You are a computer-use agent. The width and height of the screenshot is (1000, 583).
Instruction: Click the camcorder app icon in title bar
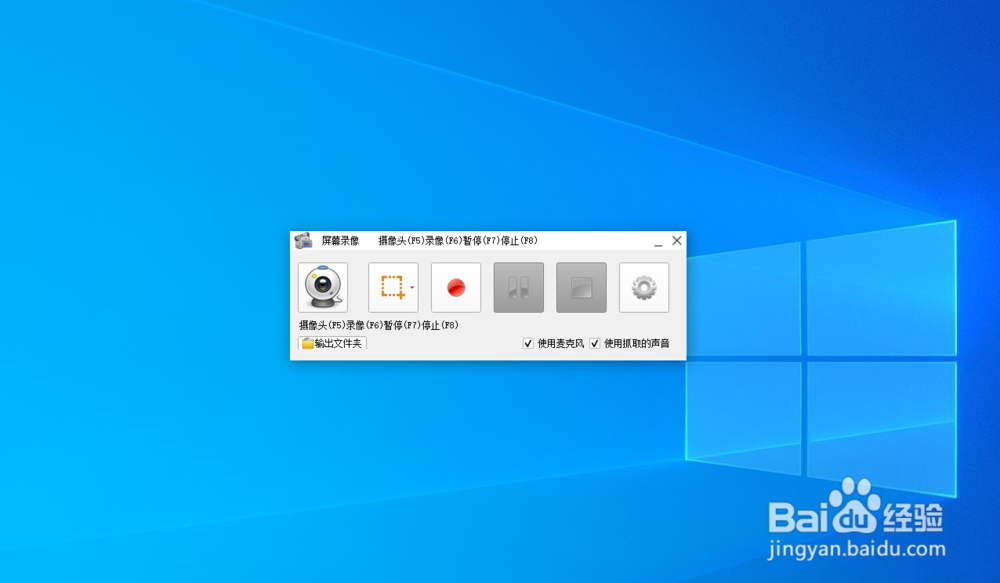[x=303, y=241]
